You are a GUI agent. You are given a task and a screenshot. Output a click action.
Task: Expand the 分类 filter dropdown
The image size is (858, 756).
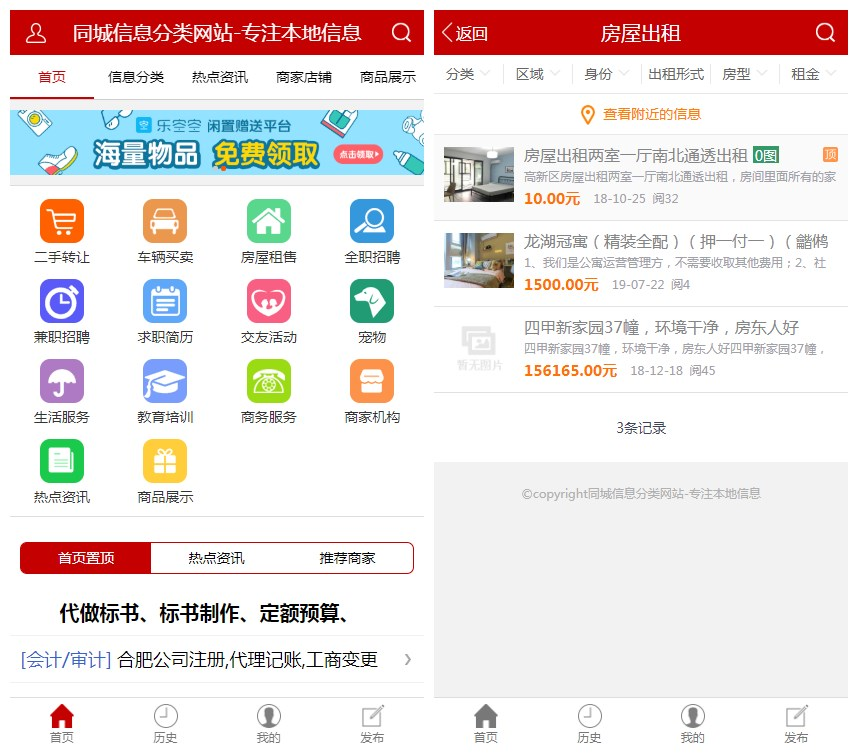pyautogui.click(x=468, y=74)
